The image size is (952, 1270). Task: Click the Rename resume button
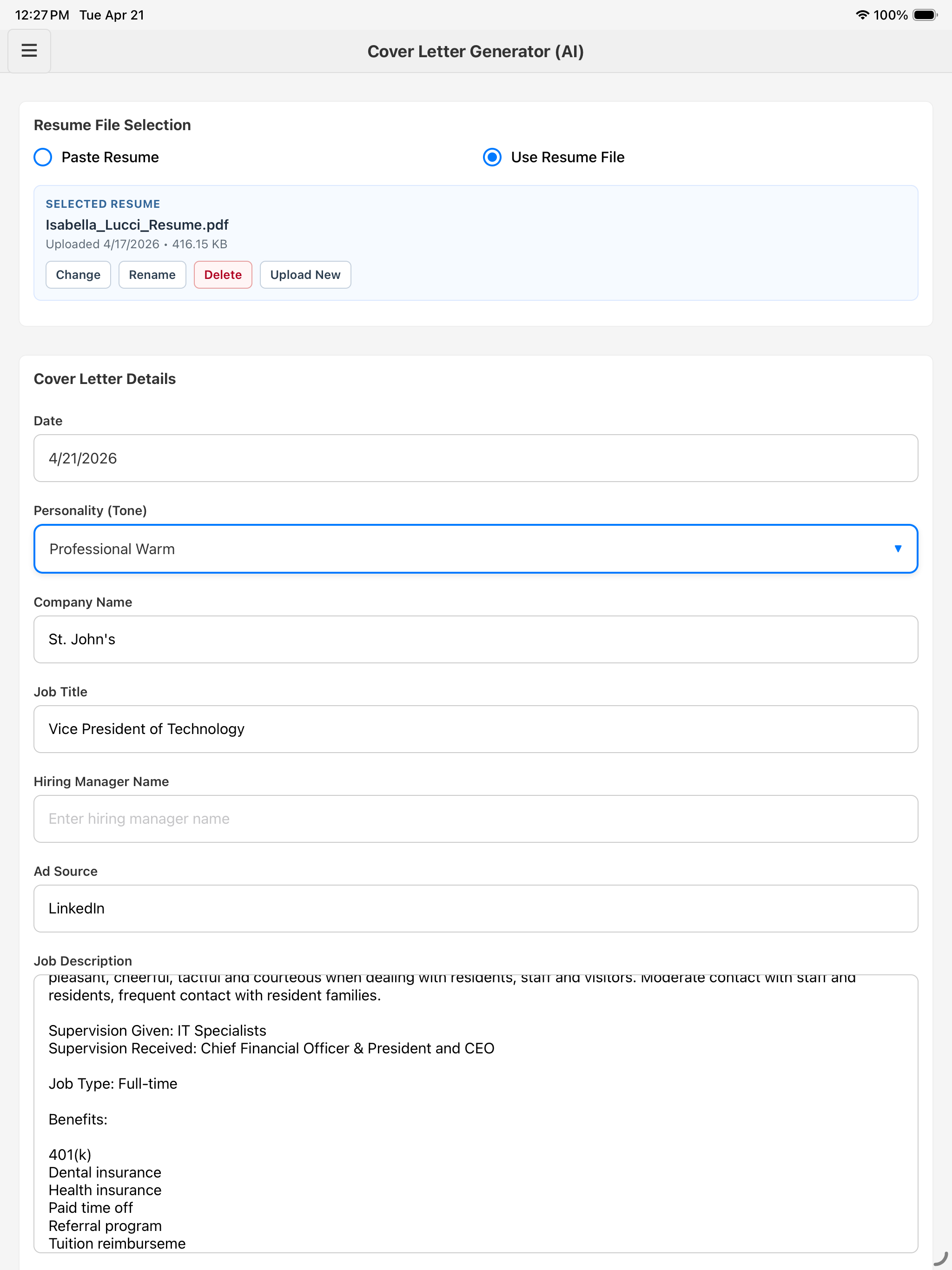pos(152,274)
